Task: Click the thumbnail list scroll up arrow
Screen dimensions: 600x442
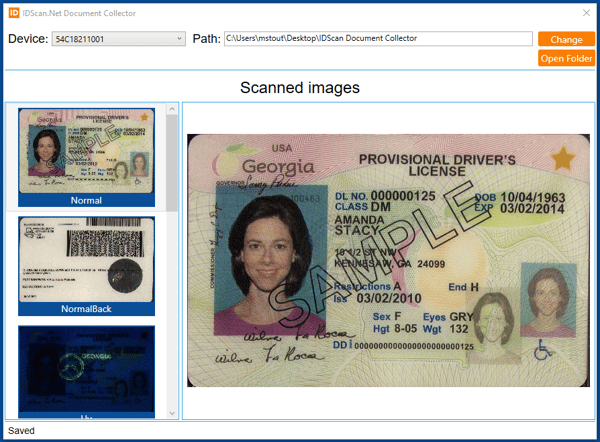Action: (172, 109)
